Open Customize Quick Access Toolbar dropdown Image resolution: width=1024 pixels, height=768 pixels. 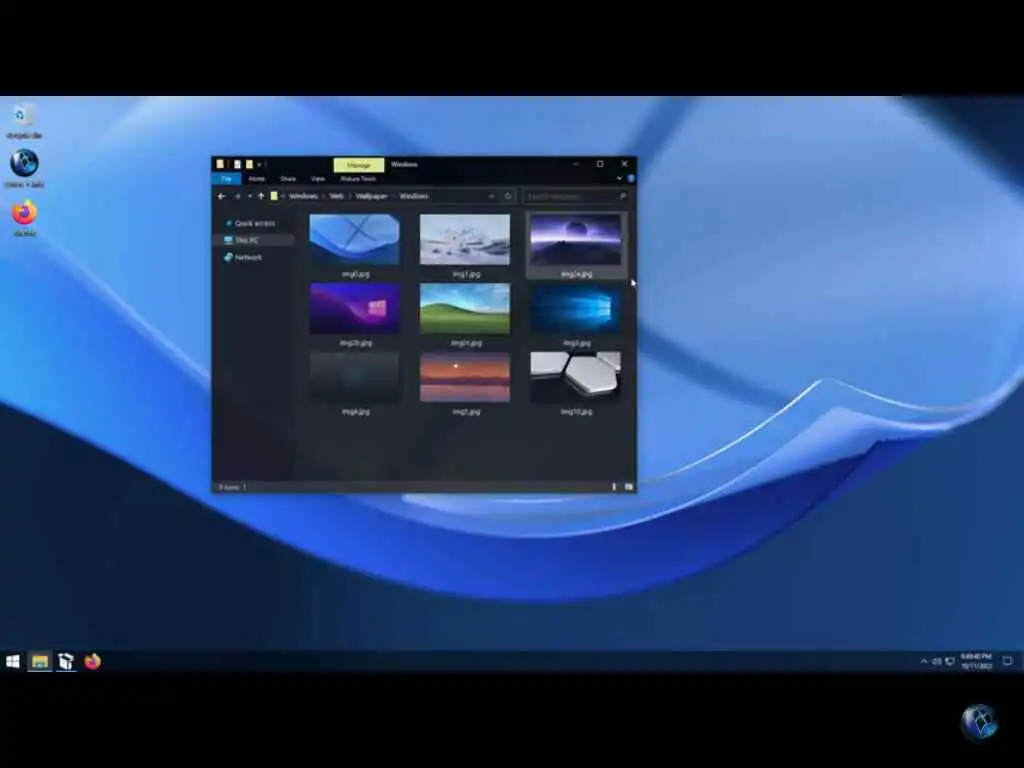[259, 165]
